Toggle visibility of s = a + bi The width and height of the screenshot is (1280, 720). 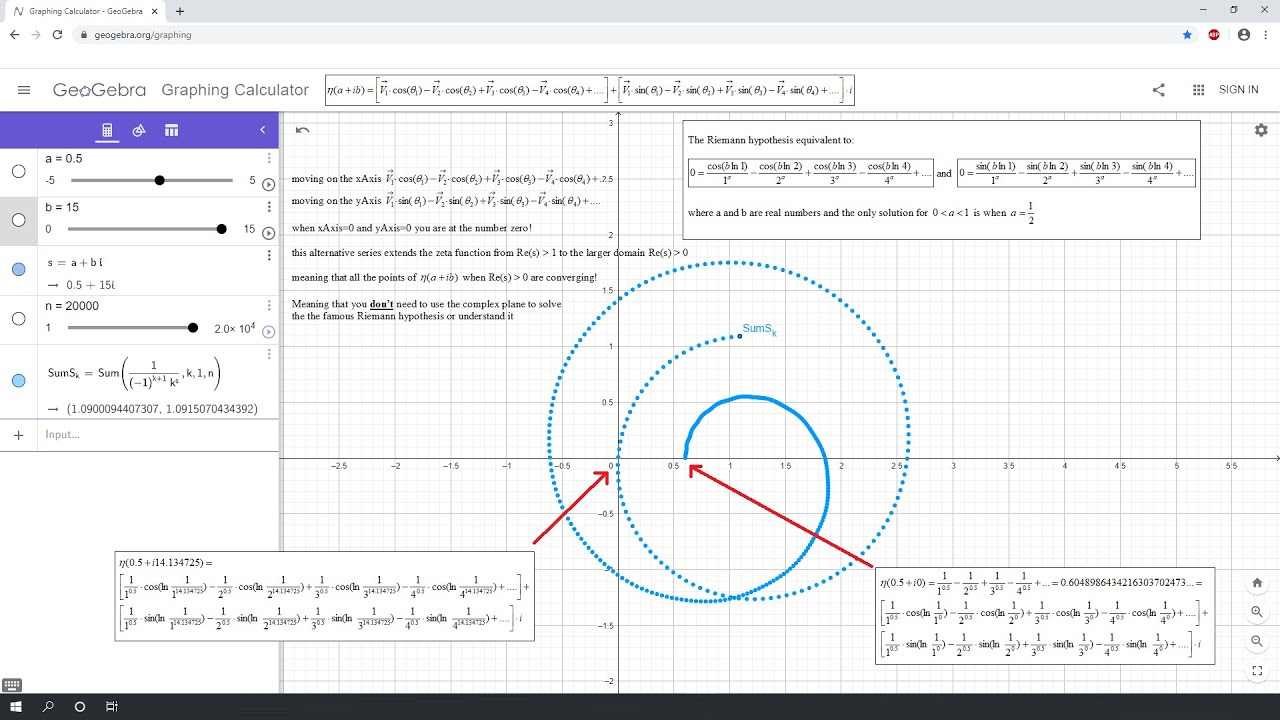tap(18, 269)
